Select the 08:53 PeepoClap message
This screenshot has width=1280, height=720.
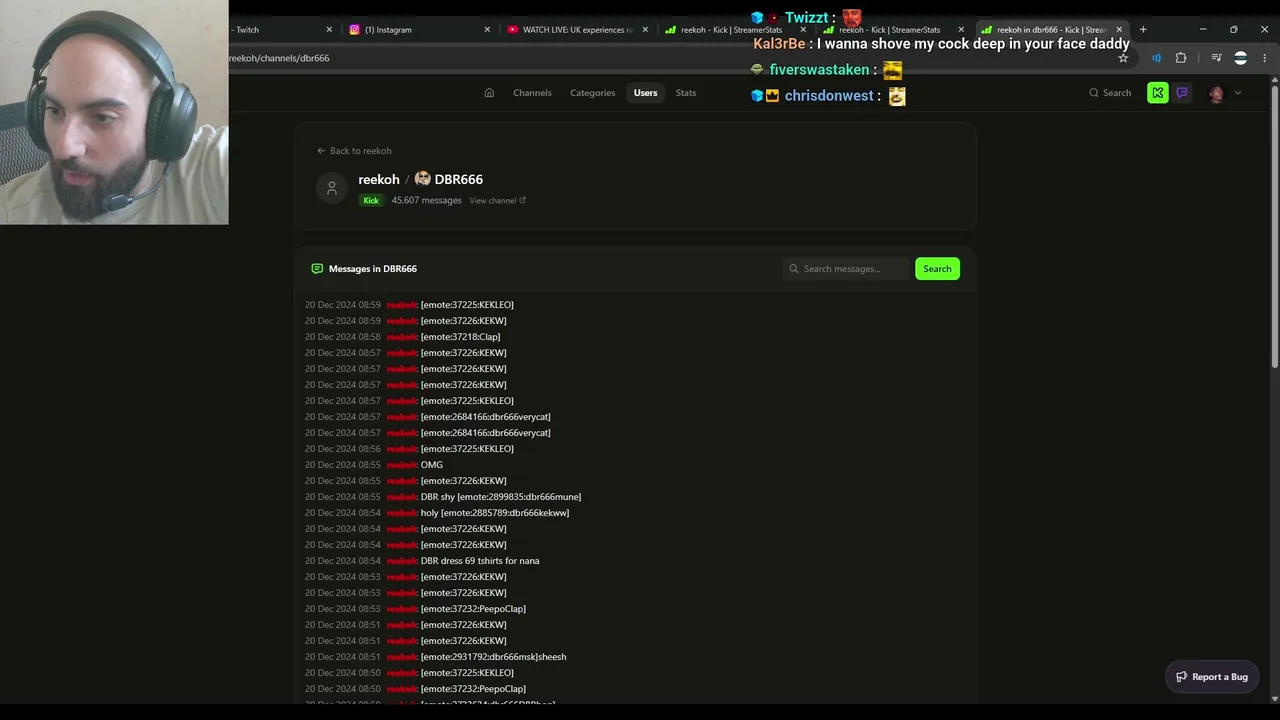coord(473,609)
